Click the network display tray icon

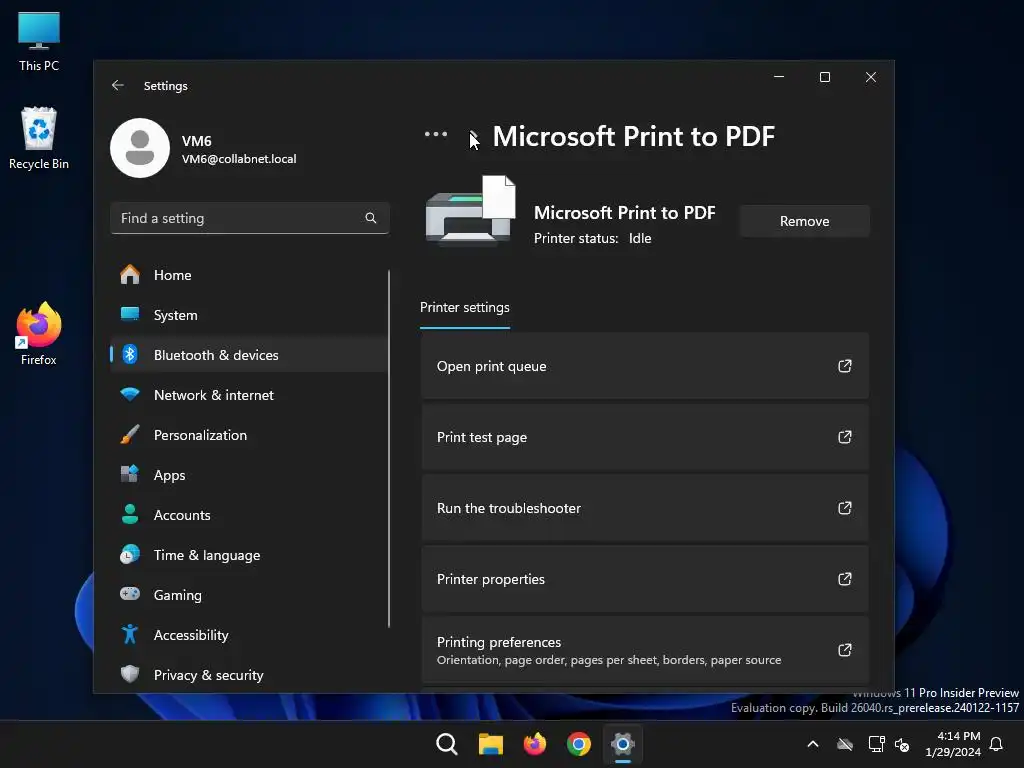(x=876, y=744)
